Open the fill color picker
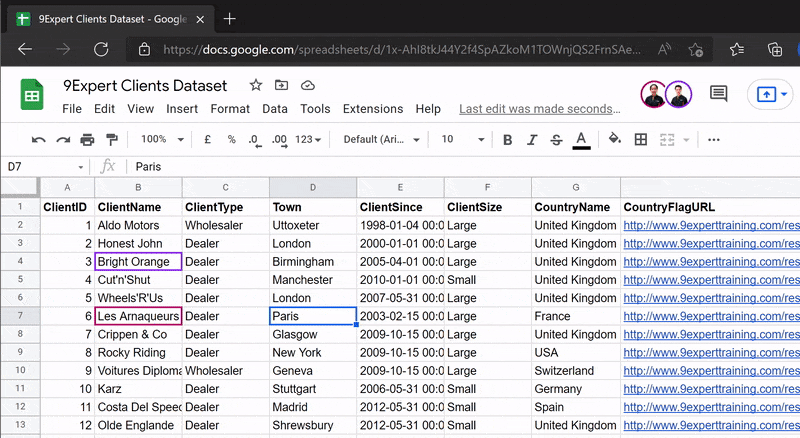The height and width of the screenshot is (438, 800). tap(615, 140)
